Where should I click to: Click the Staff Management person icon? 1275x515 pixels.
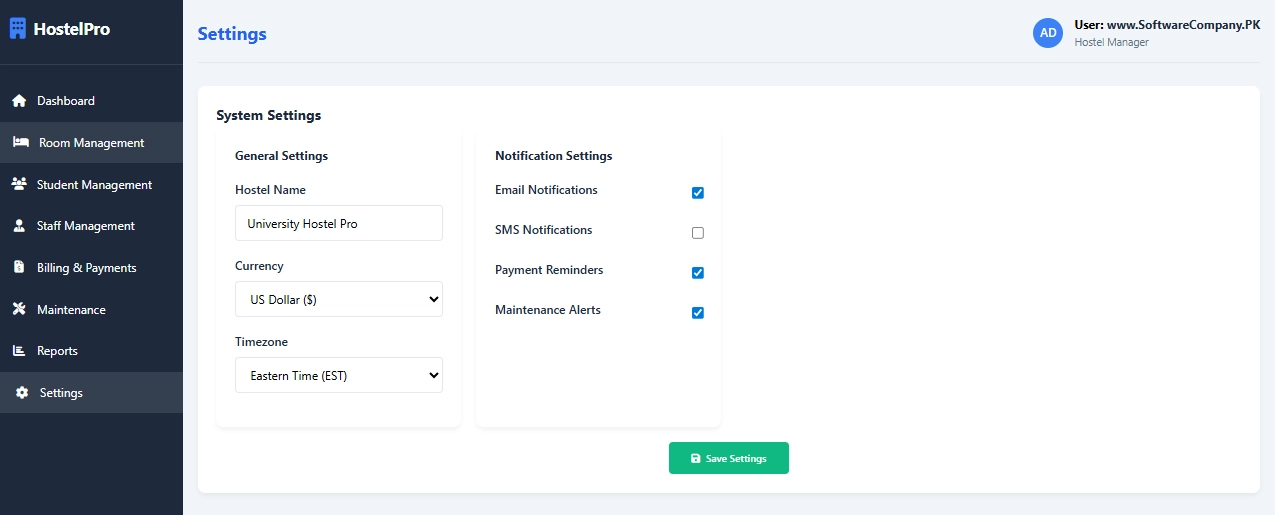(19, 226)
